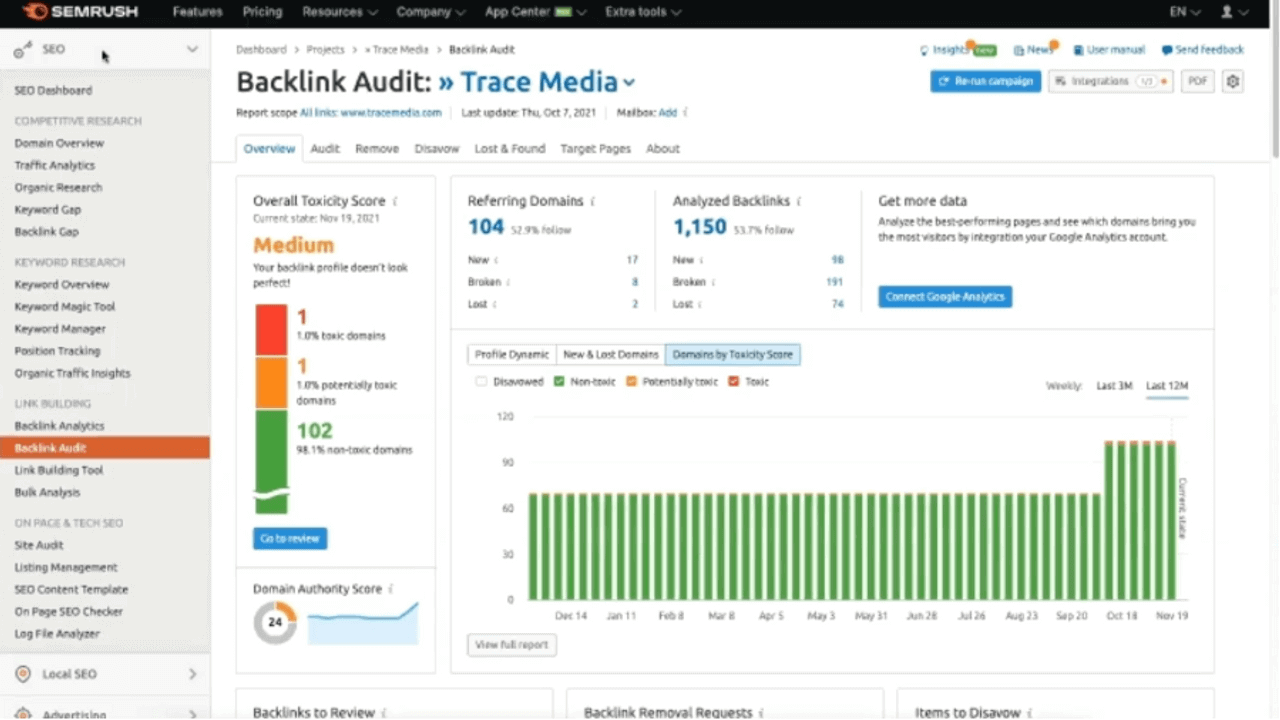Click the News icon in header
Screen dimensions: 1280x720
[1018, 50]
